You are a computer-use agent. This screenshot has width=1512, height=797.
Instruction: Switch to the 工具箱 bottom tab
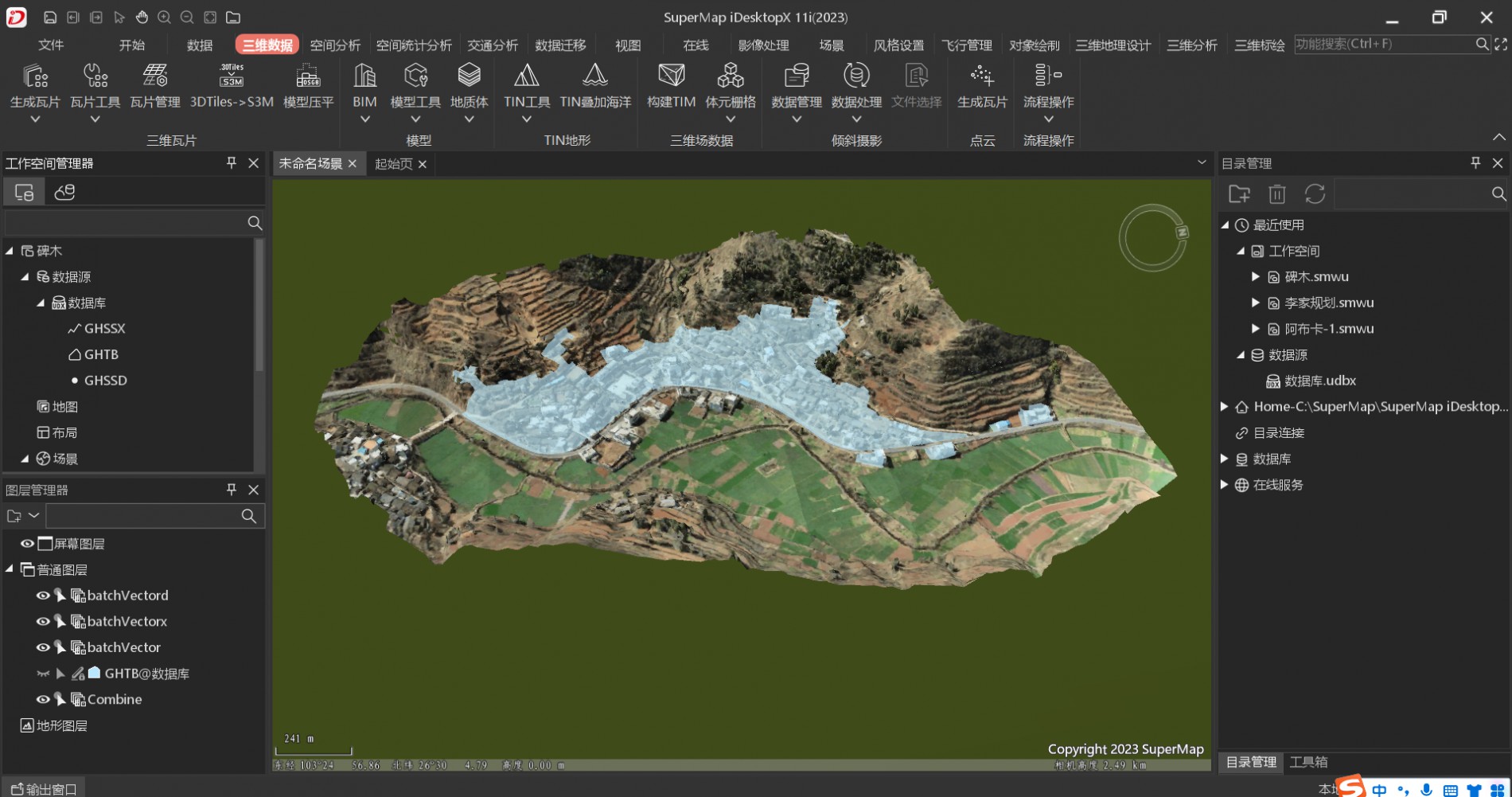pos(1308,762)
